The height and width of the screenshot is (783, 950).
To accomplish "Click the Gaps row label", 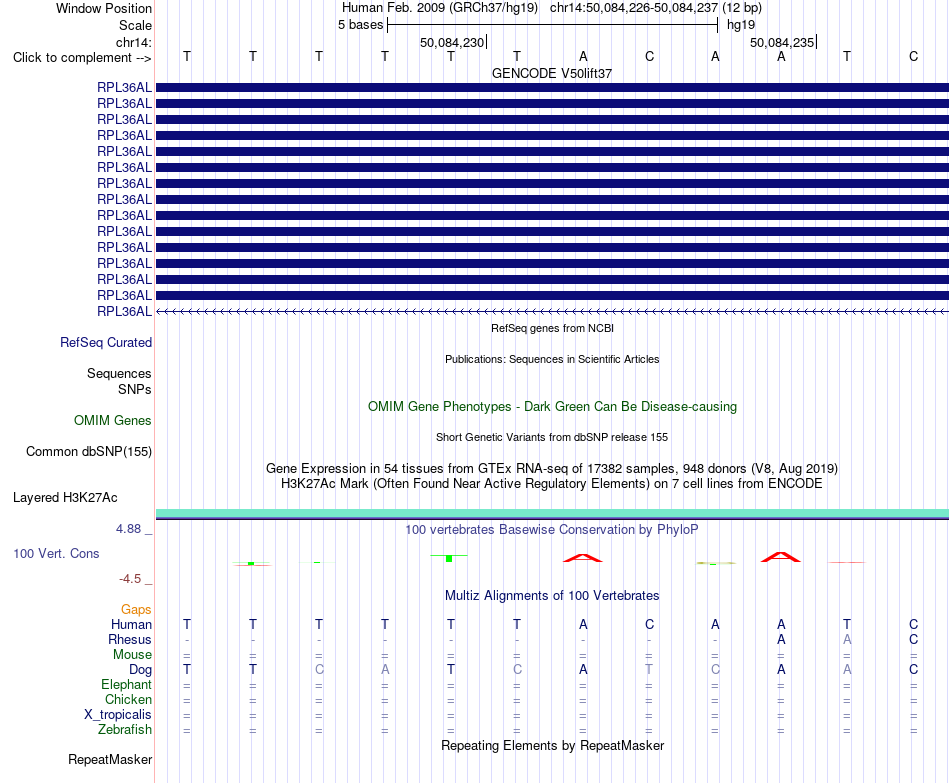I will (x=136, y=610).
